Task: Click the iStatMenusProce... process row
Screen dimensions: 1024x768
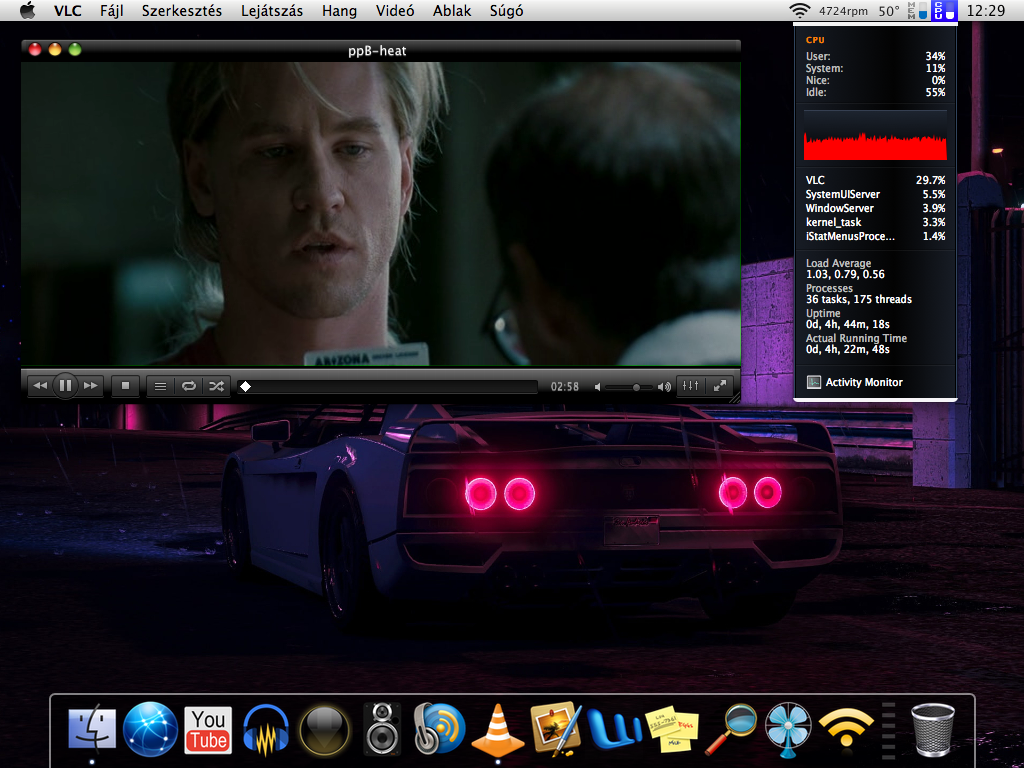Action: [875, 236]
